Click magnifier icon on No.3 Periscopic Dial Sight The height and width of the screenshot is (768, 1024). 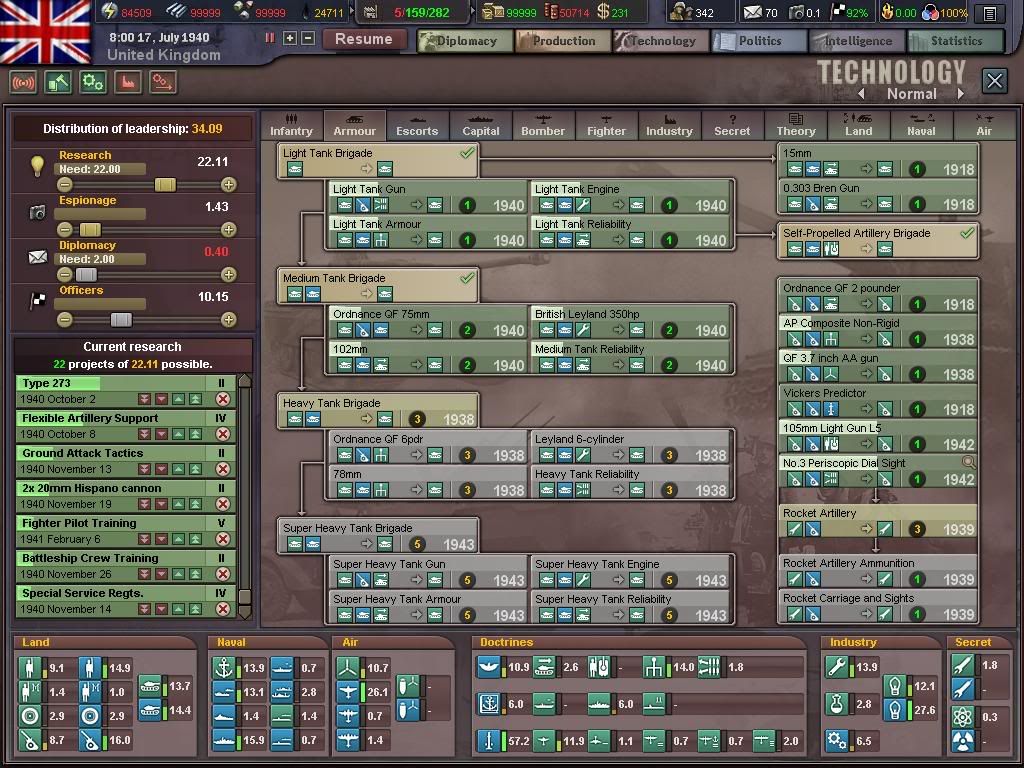[x=969, y=463]
